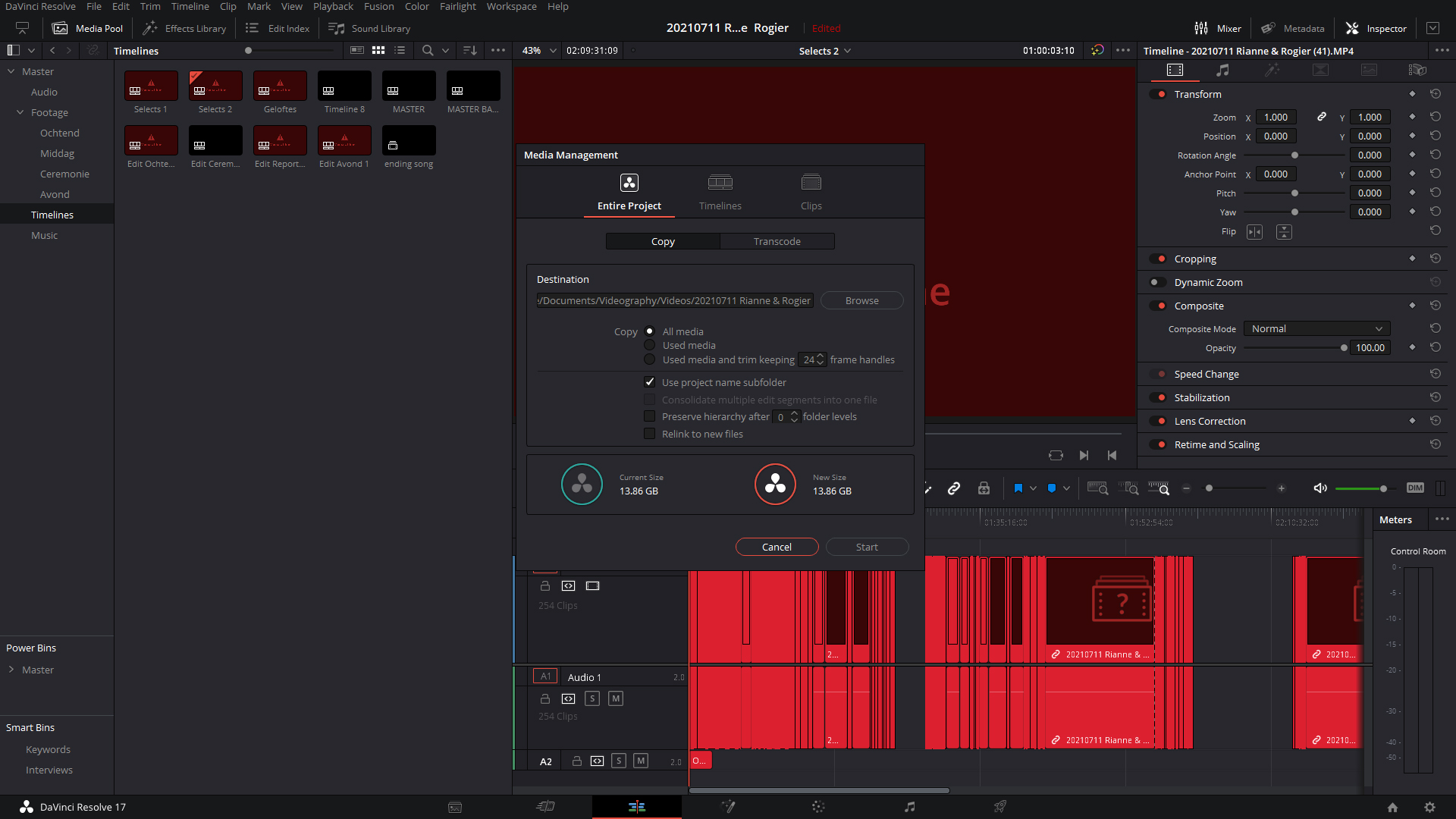Open the Playback menu

click(x=333, y=6)
